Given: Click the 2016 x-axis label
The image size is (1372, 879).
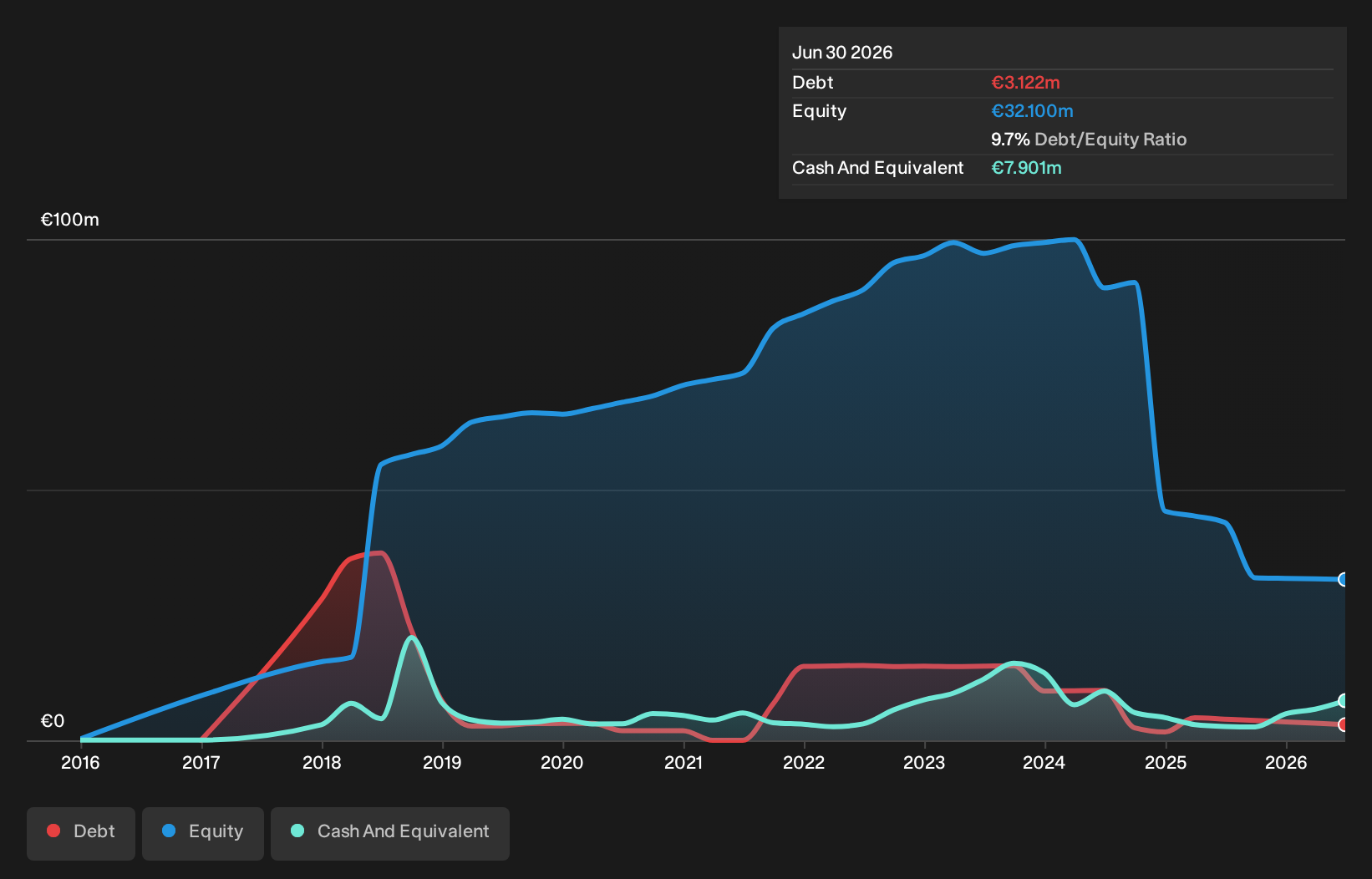Looking at the screenshot, I should tap(80, 762).
